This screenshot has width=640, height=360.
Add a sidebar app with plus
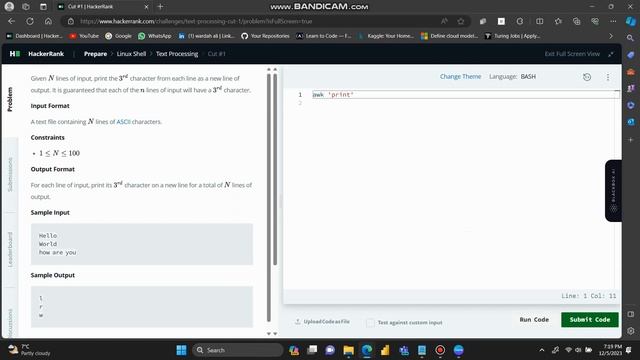631,140
